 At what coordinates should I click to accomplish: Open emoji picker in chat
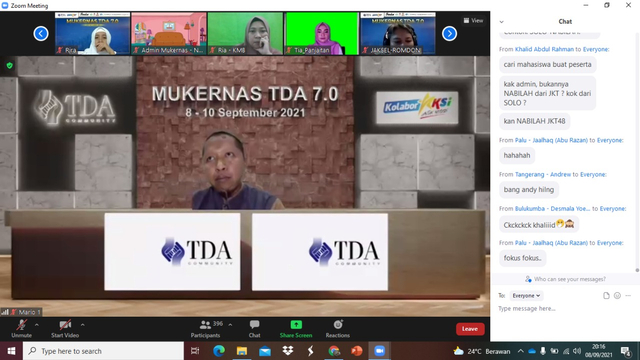pos(617,296)
